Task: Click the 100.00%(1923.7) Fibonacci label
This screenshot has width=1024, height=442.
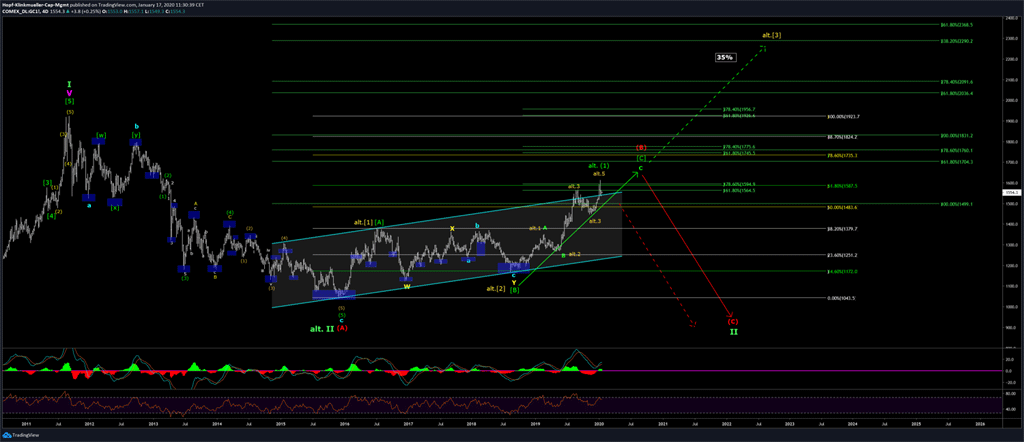Action: tap(844, 117)
